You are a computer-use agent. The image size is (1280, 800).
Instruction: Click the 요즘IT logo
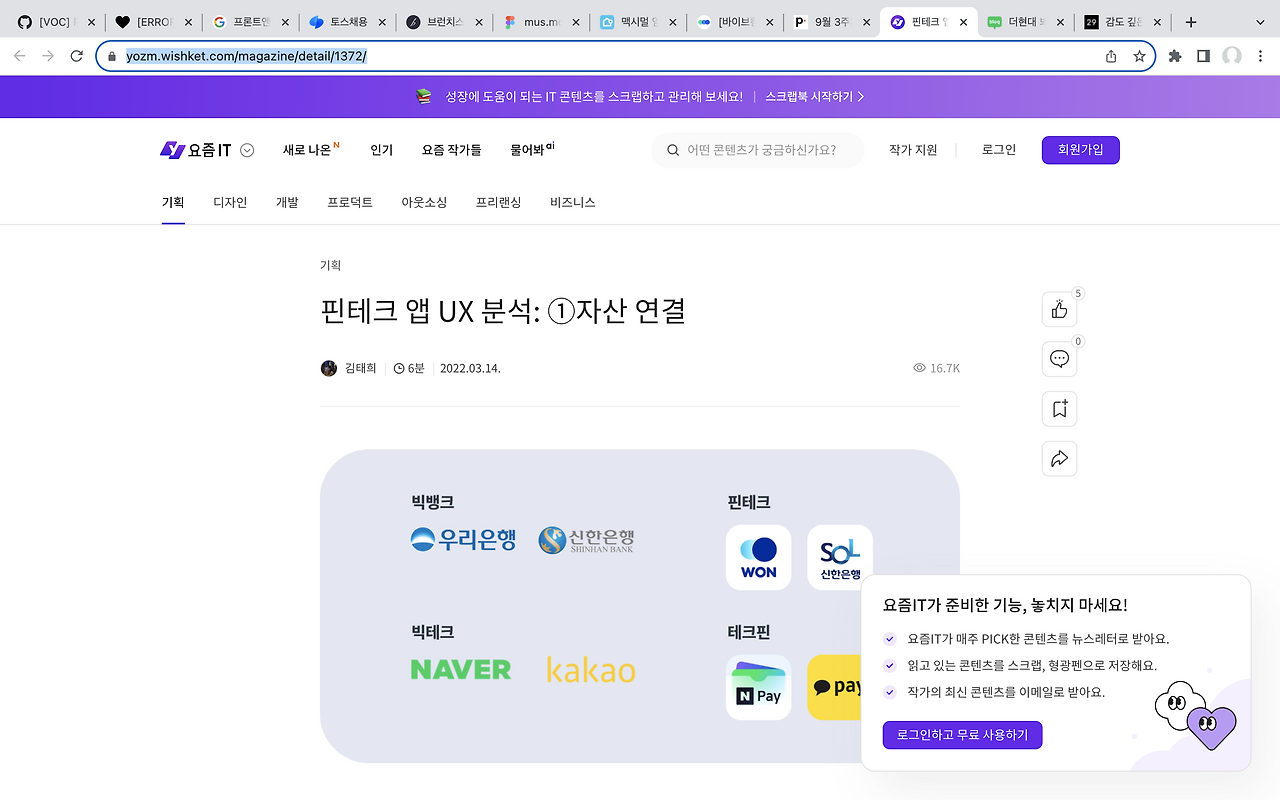196,150
